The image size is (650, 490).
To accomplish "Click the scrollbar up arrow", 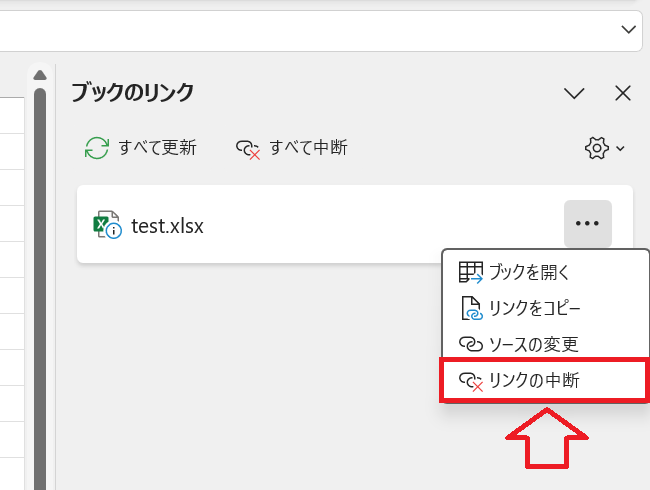I will click(x=40, y=75).
